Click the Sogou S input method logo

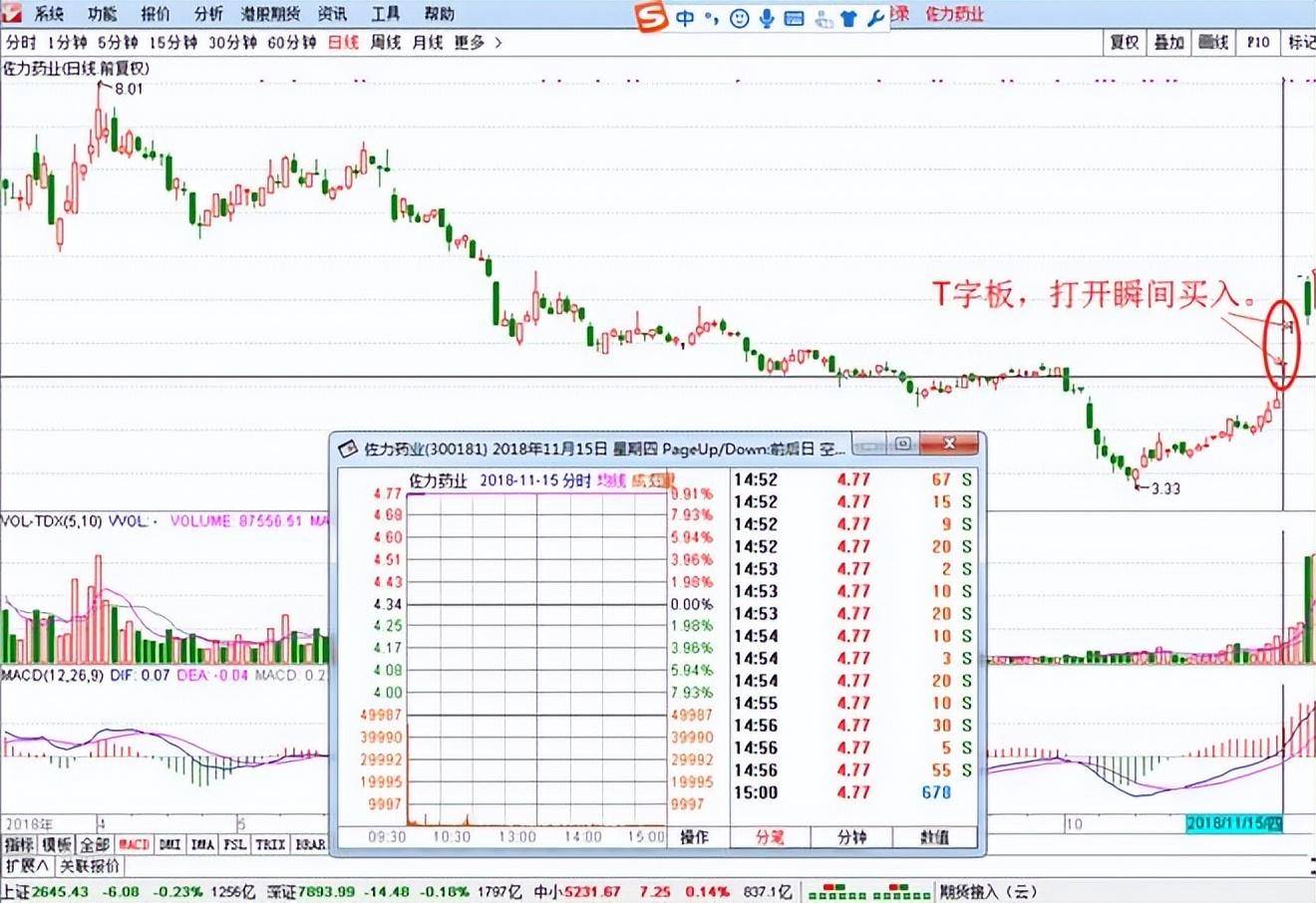(653, 17)
